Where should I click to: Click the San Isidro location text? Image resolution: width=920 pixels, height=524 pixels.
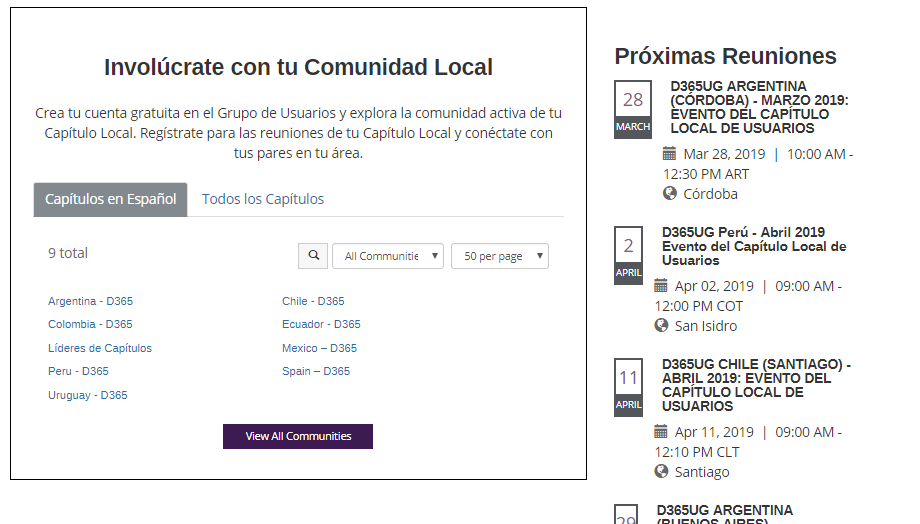click(706, 326)
